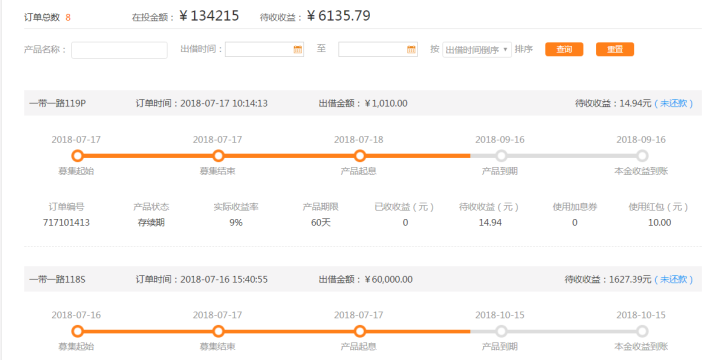Select 产品到期 marker dated 2018-10-15
Viewport: 720px width, 360px height.
coord(501,331)
